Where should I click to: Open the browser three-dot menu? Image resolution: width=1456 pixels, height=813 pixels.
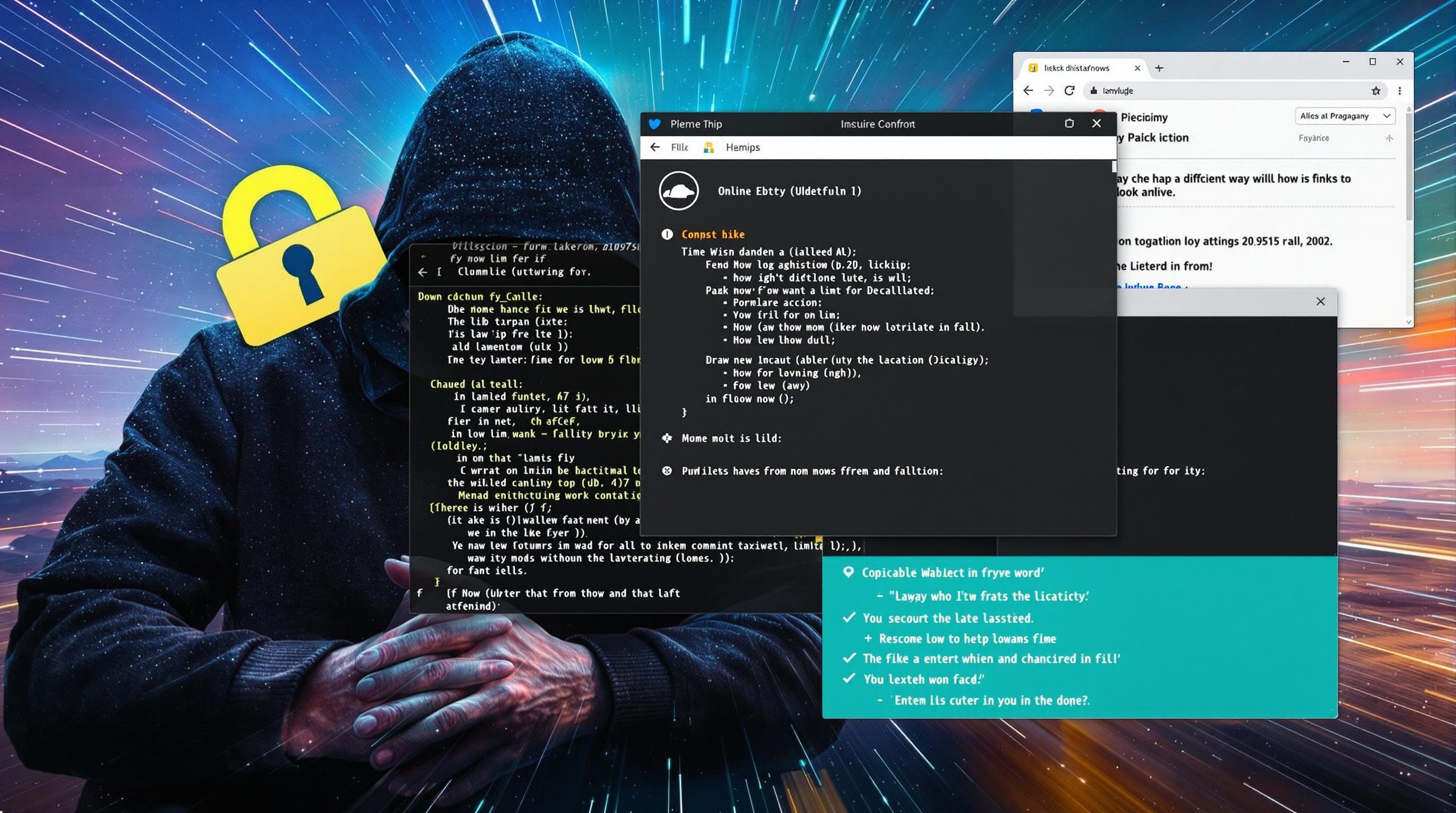1399,91
